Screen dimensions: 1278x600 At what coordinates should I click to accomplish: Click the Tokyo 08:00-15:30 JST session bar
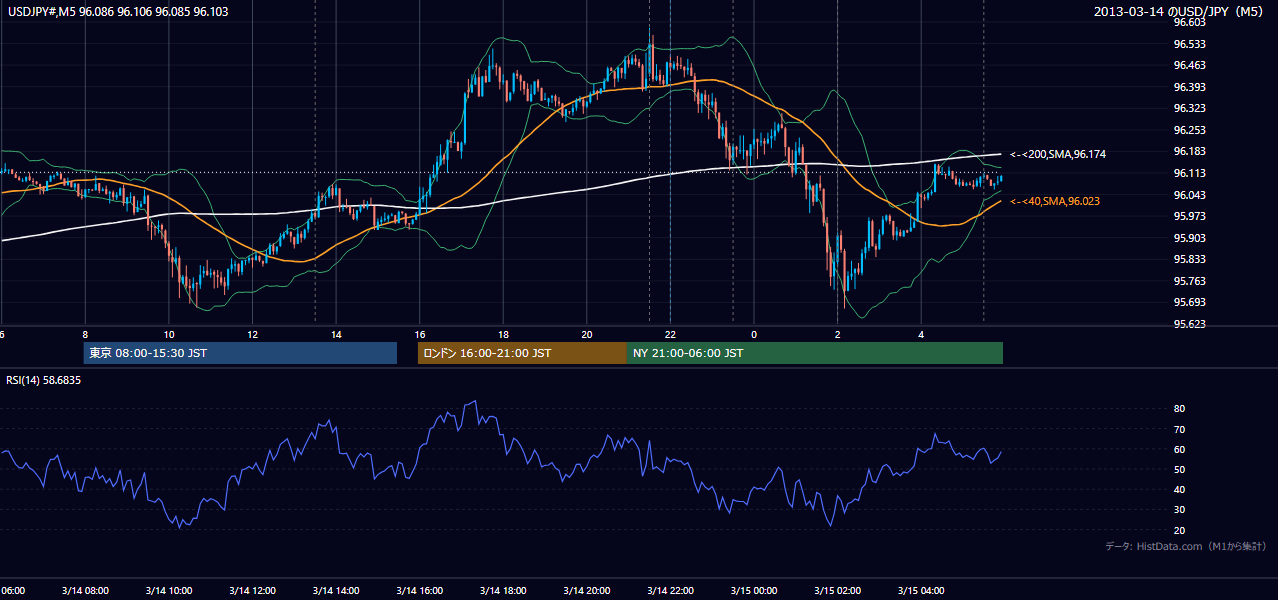240,353
